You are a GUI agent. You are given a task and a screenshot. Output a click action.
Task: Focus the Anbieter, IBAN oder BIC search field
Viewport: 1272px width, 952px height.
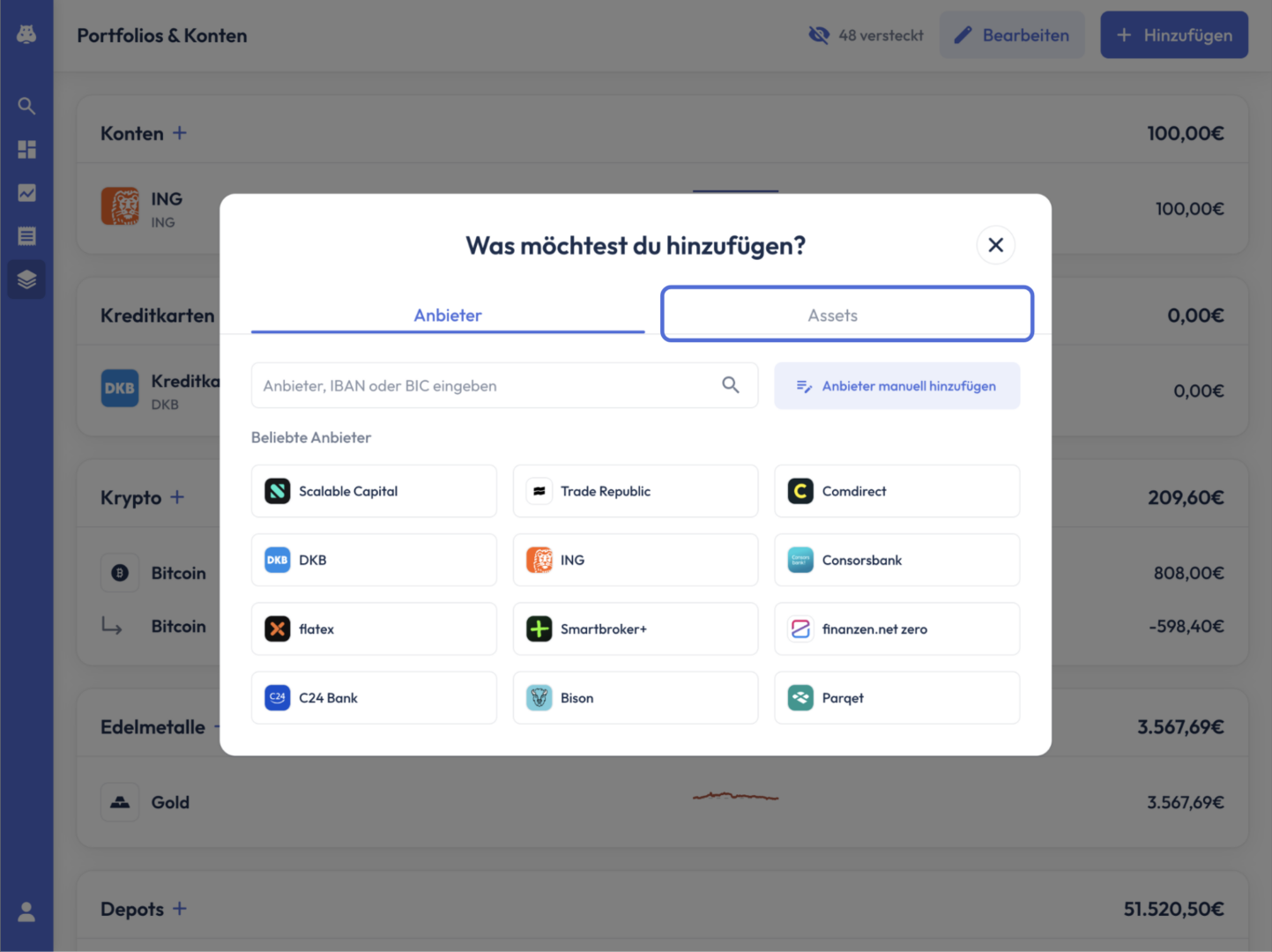(x=504, y=385)
